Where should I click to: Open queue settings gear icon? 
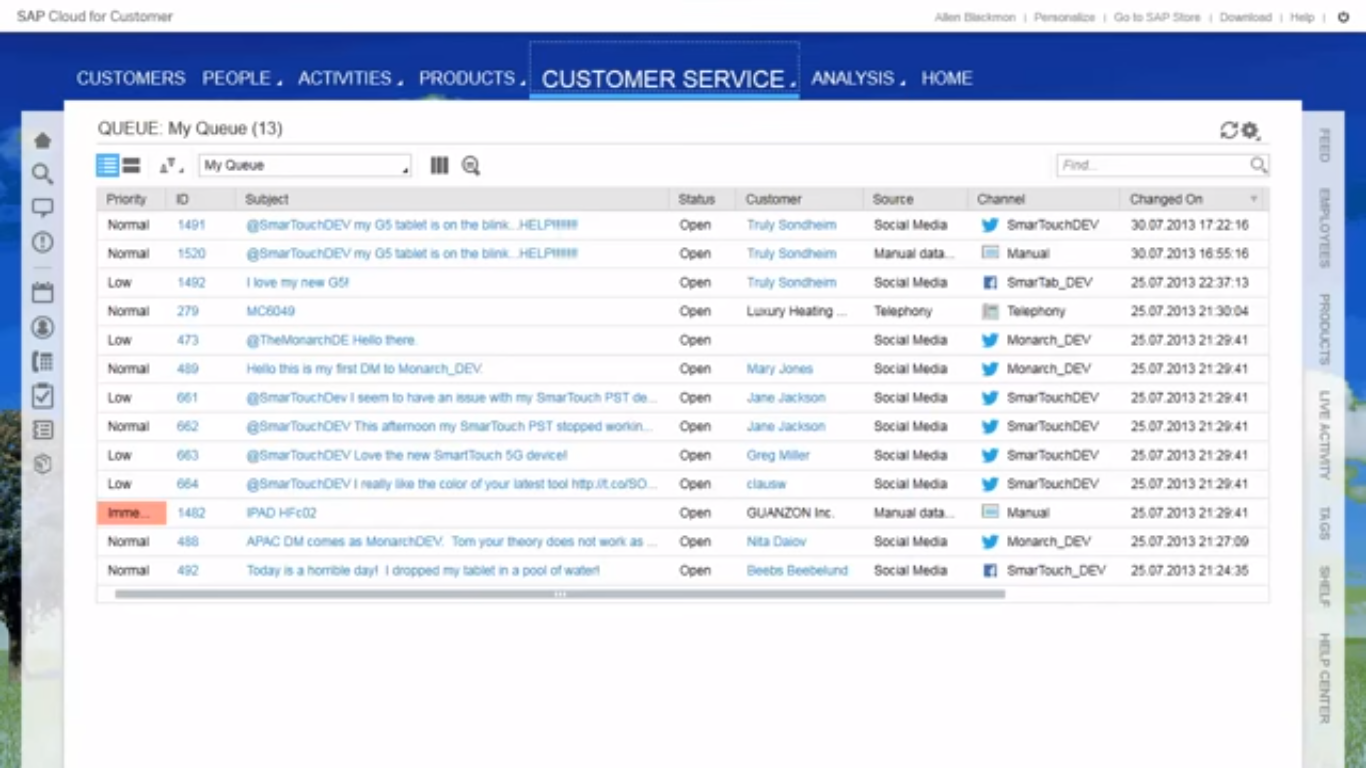click(1250, 131)
